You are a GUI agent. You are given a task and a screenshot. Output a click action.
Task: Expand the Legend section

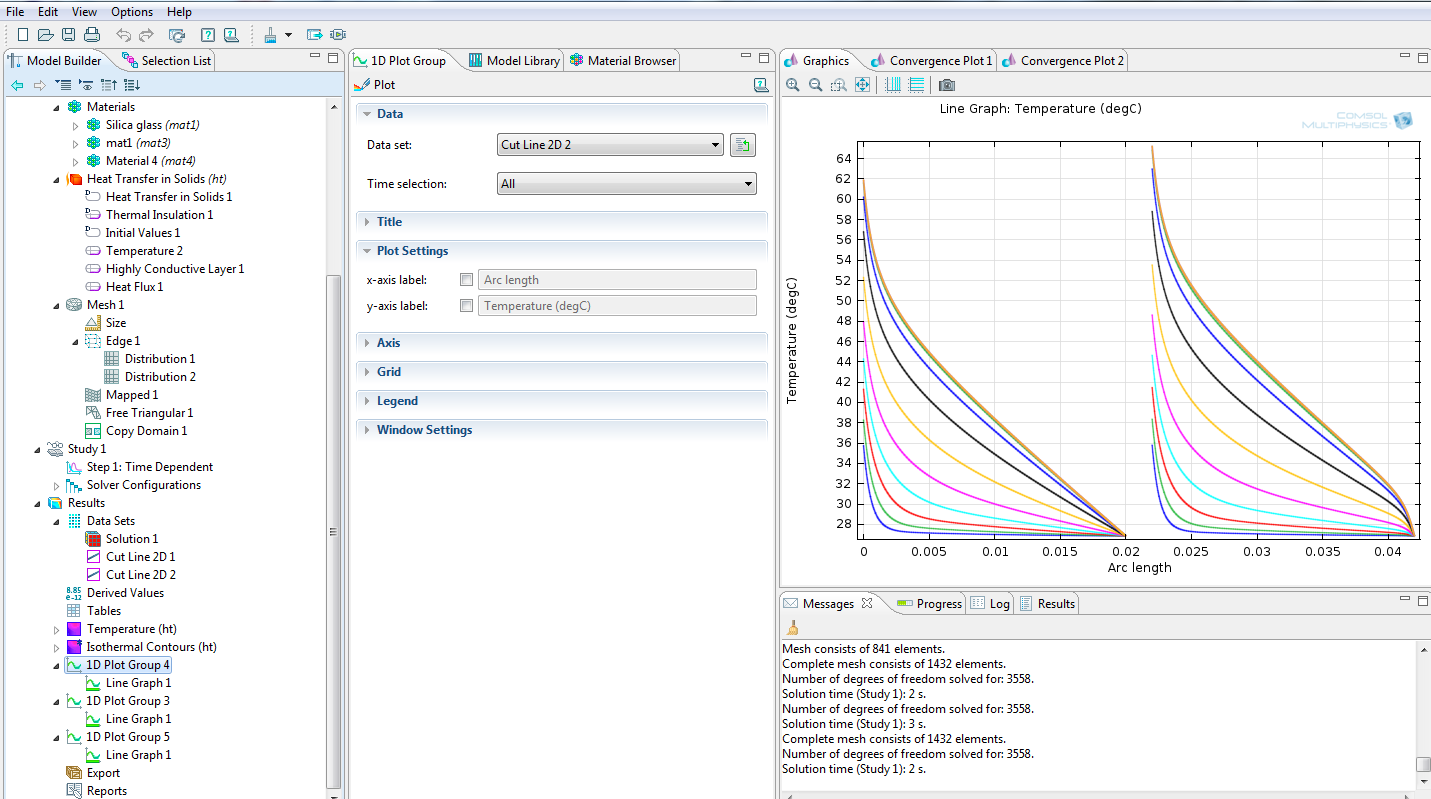tap(397, 401)
